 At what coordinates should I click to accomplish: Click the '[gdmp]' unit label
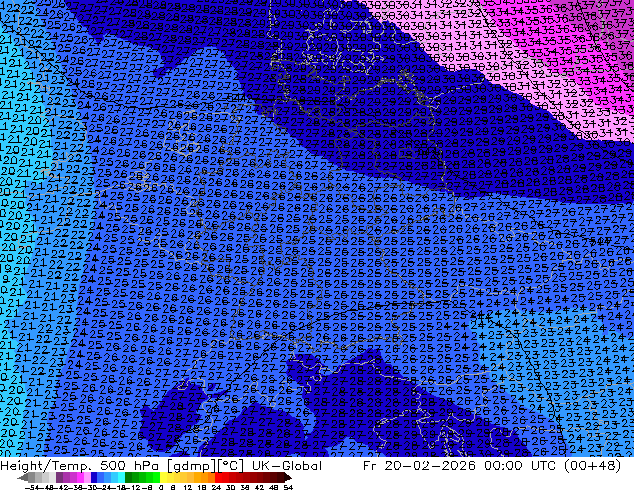[190, 466]
